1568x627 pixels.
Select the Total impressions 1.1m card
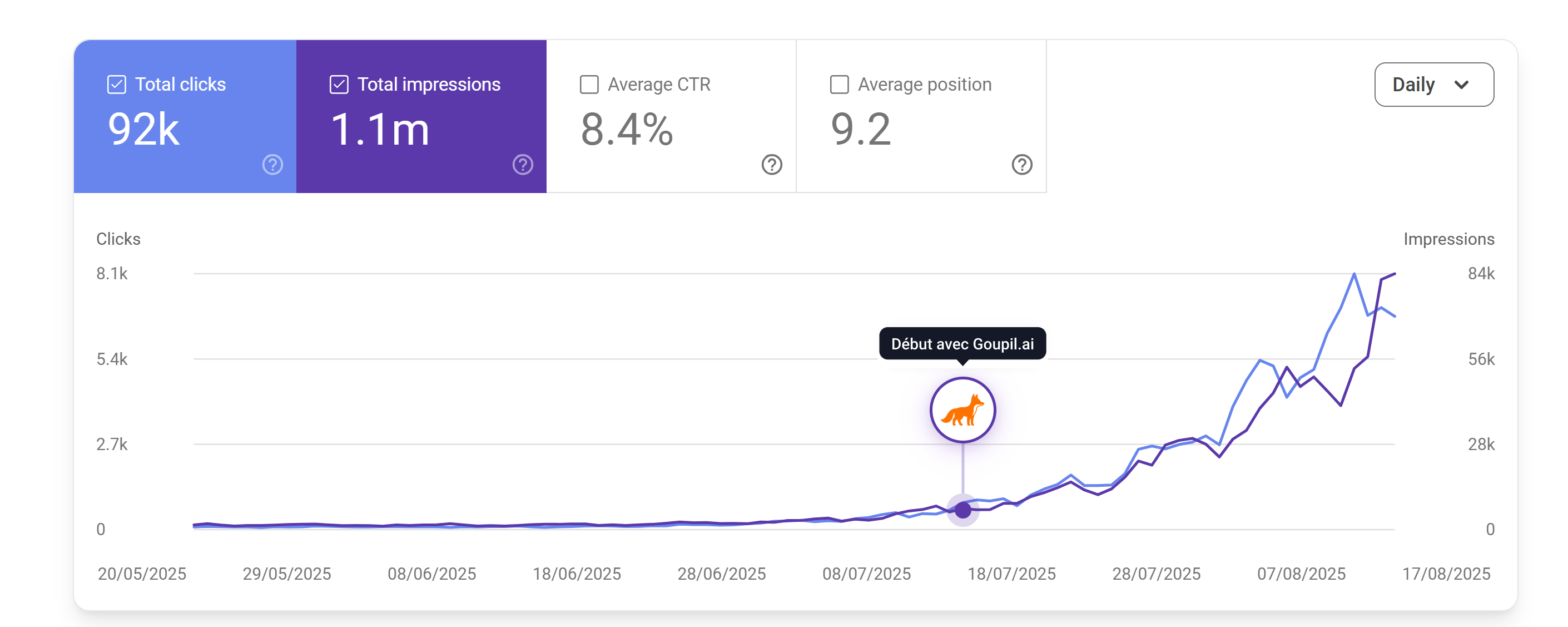(421, 116)
